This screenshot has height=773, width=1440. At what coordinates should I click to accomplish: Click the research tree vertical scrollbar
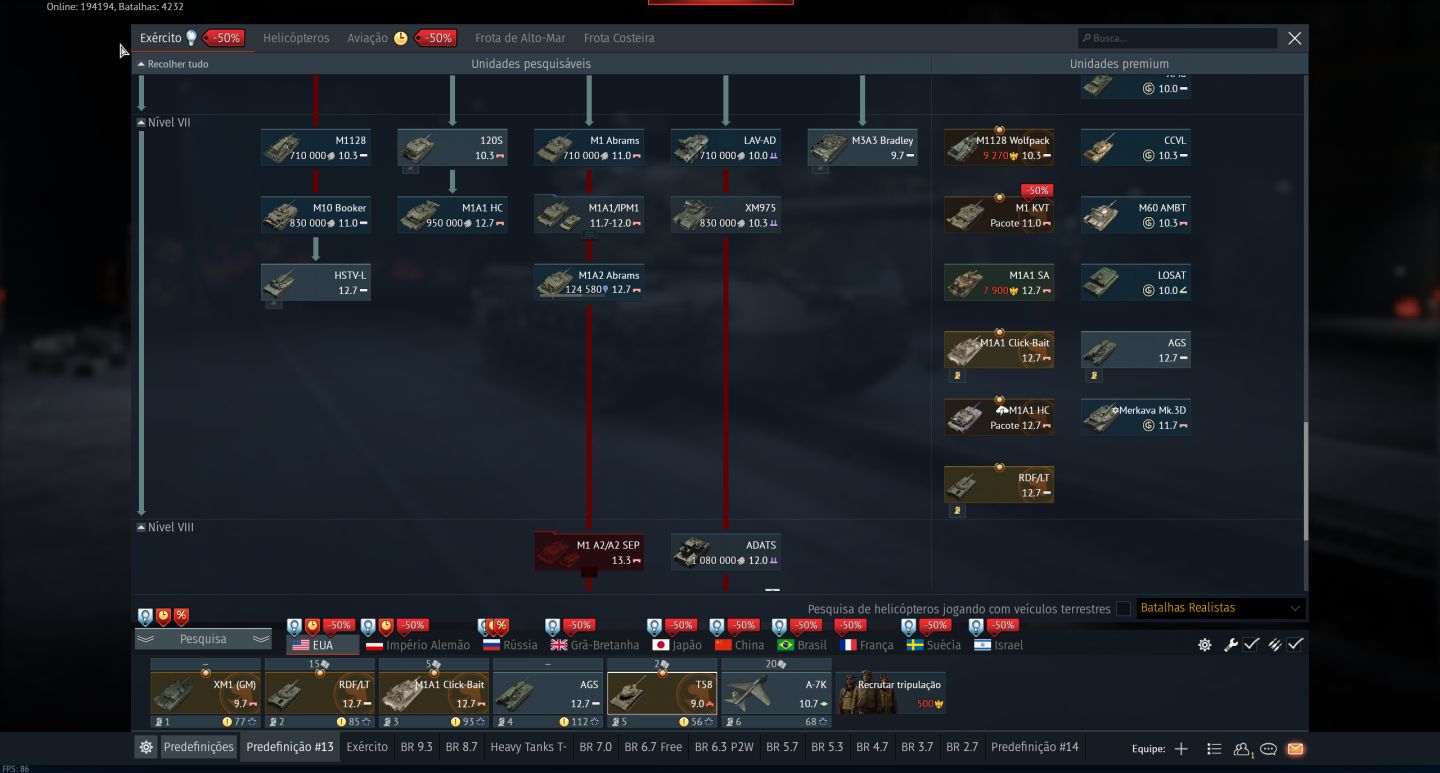click(x=1304, y=481)
